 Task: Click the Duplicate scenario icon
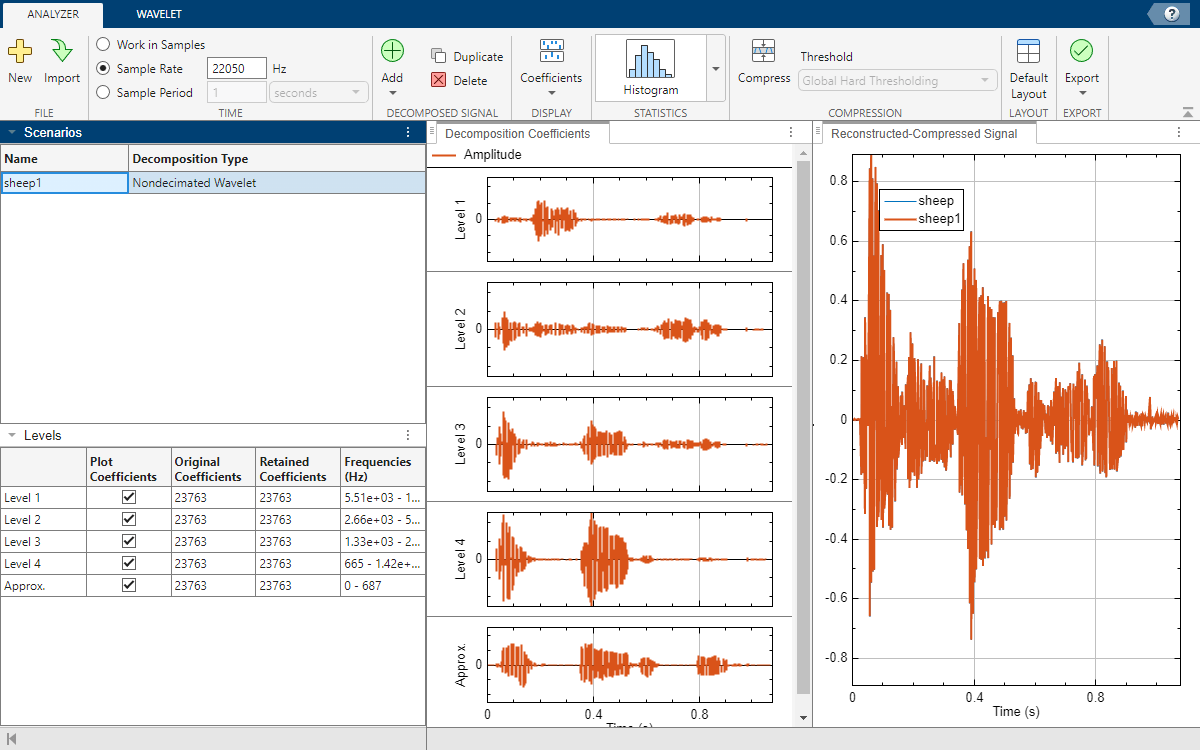(x=439, y=57)
